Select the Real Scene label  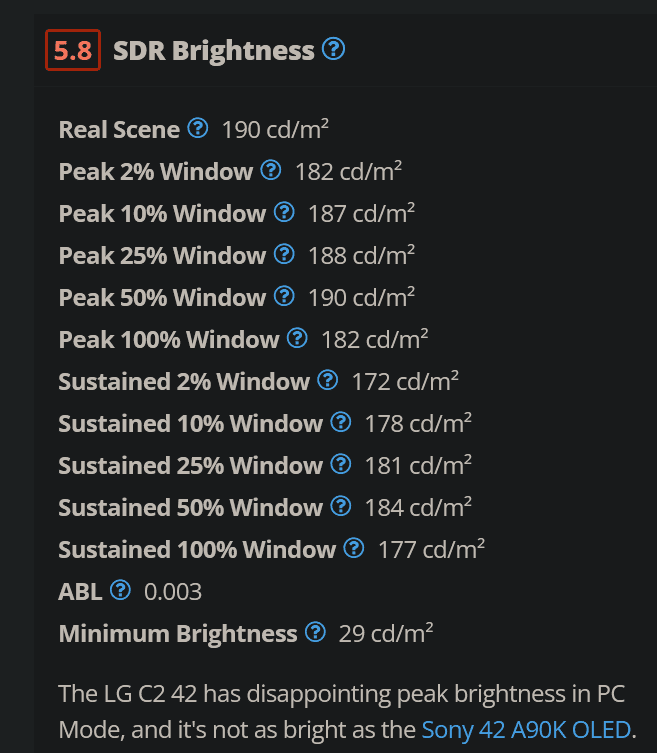point(119,130)
